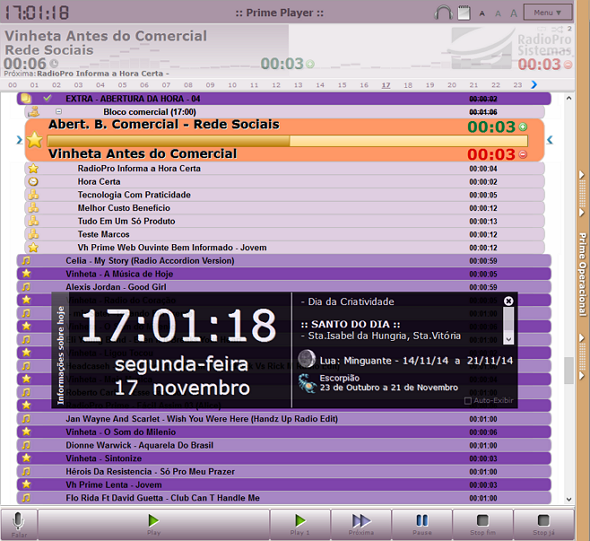Click music note of Hérois Da Resistencia
Screen dimensions: 590x541
pos(26,471)
